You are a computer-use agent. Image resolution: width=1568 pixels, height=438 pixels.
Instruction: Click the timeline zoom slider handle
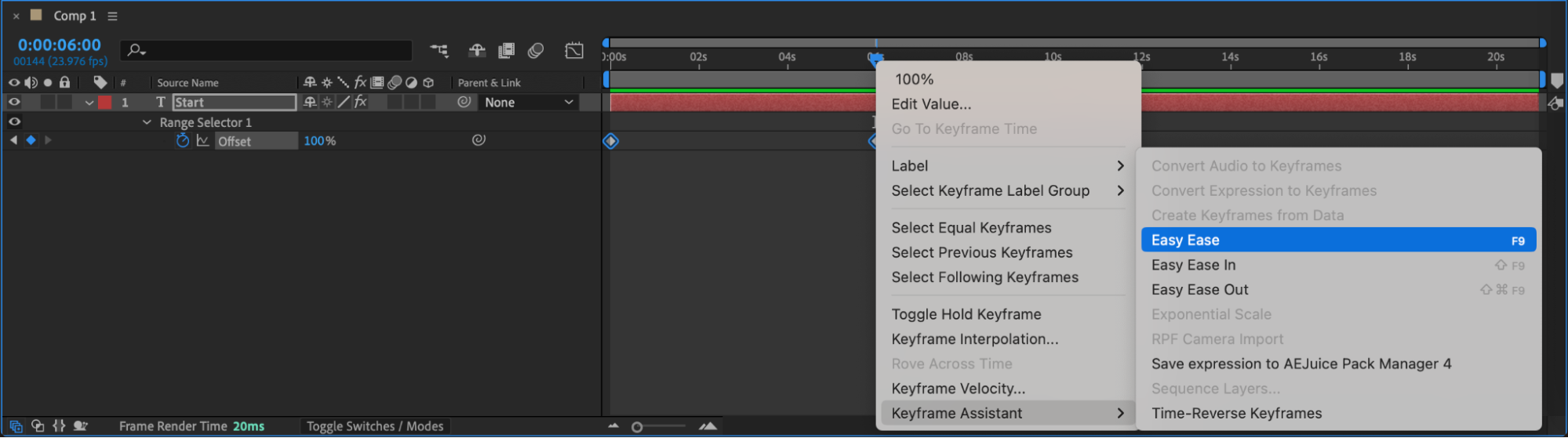tap(637, 427)
